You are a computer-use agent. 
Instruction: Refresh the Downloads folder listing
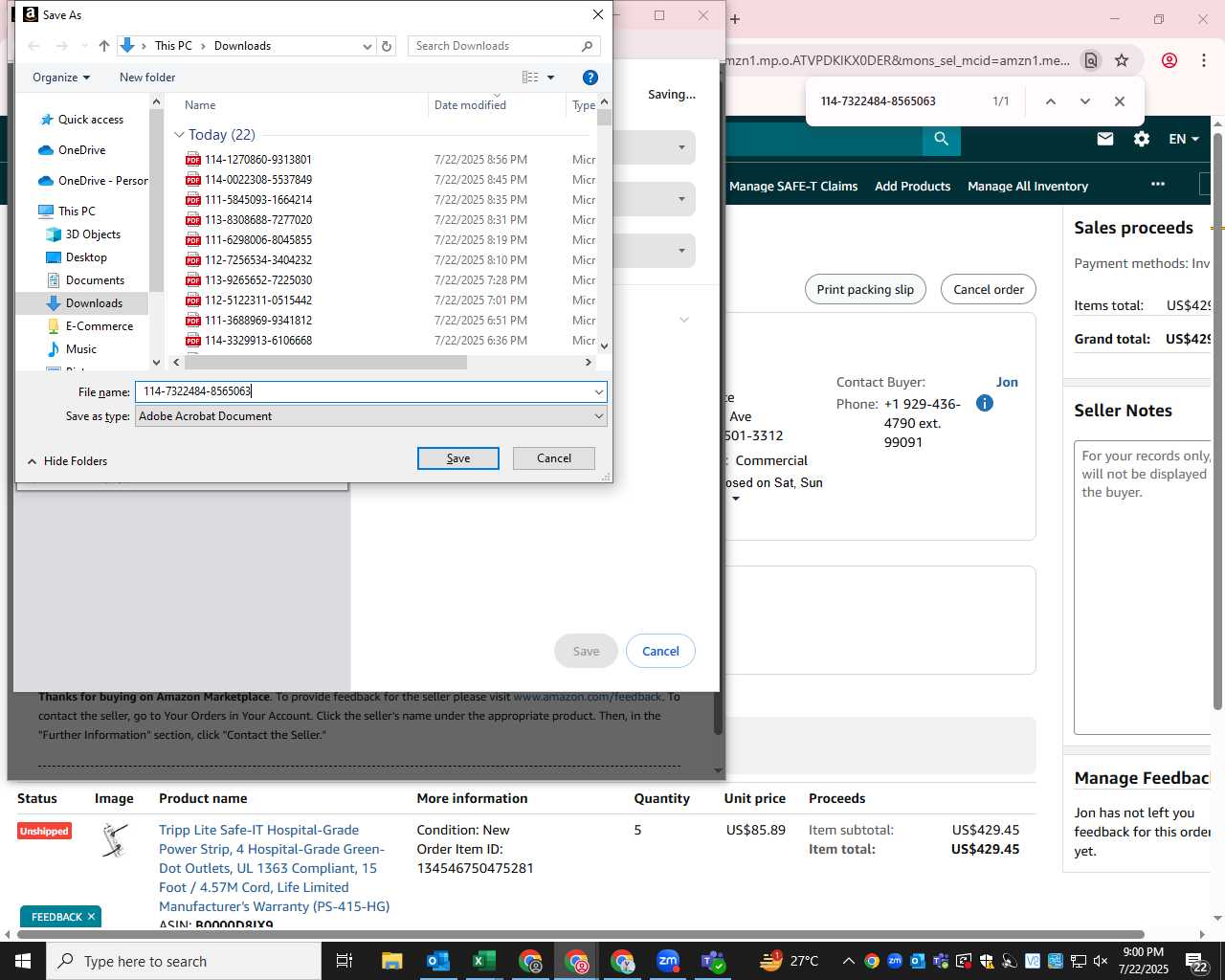click(387, 46)
